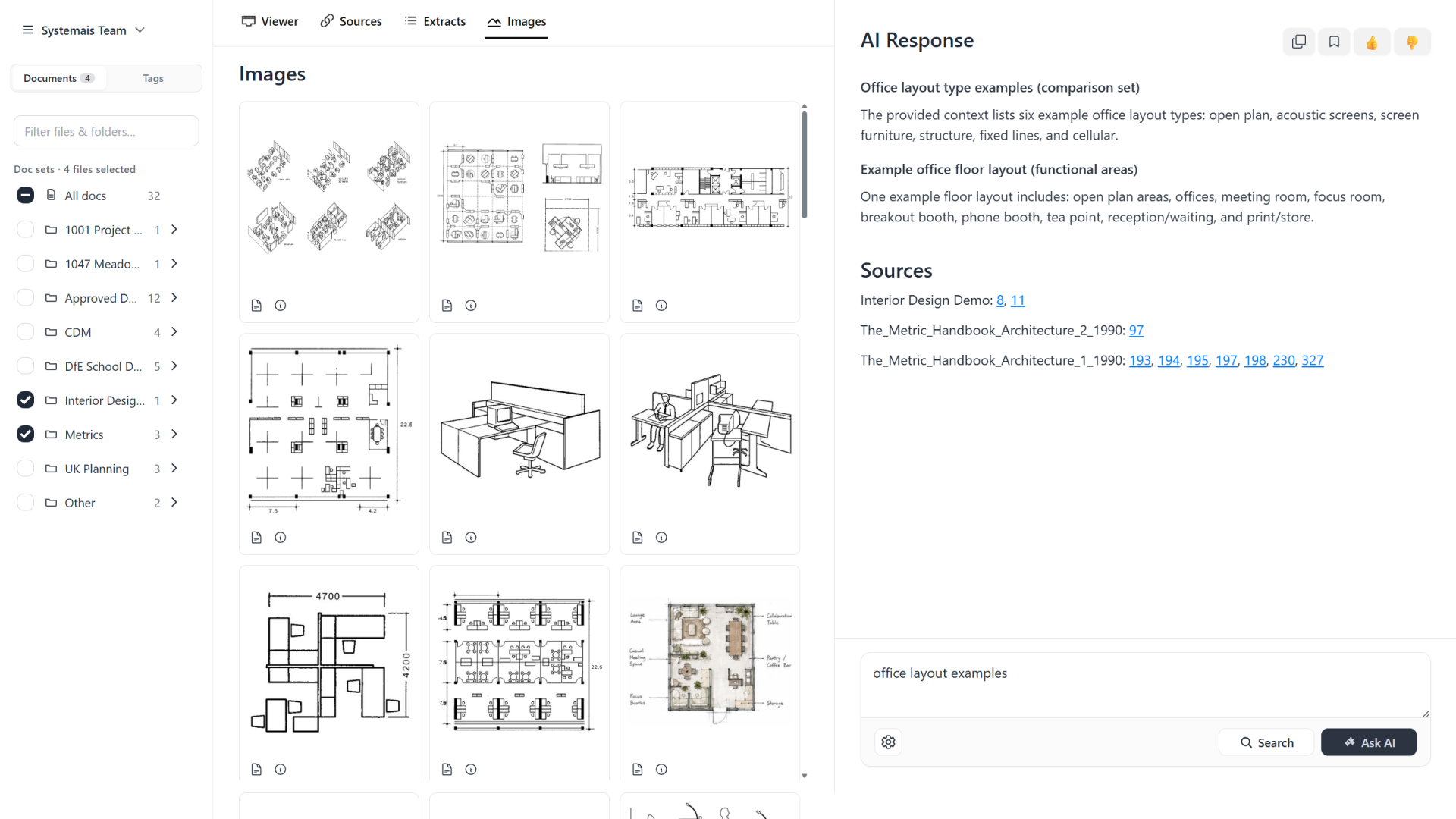Switch to the Viewer tab
Image resolution: width=1456 pixels, height=819 pixels.
[x=270, y=21]
